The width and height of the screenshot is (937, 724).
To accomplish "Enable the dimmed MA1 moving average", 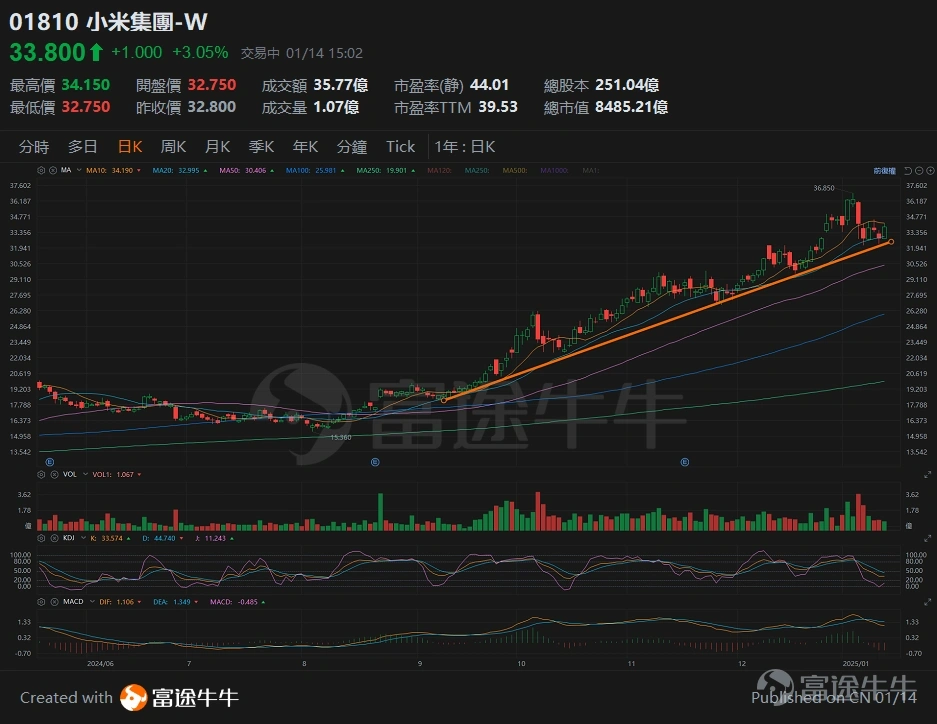I will (x=590, y=170).
